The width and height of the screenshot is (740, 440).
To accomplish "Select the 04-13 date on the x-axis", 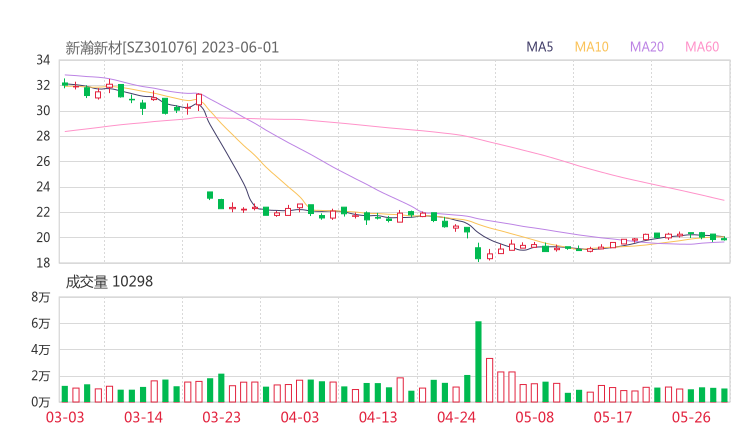I will (x=377, y=417).
